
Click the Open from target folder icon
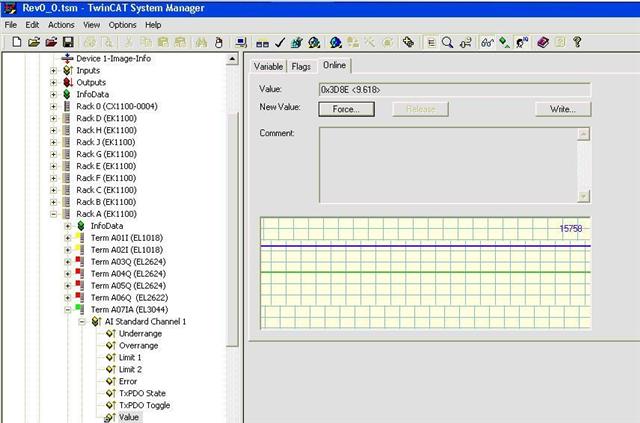51,42
